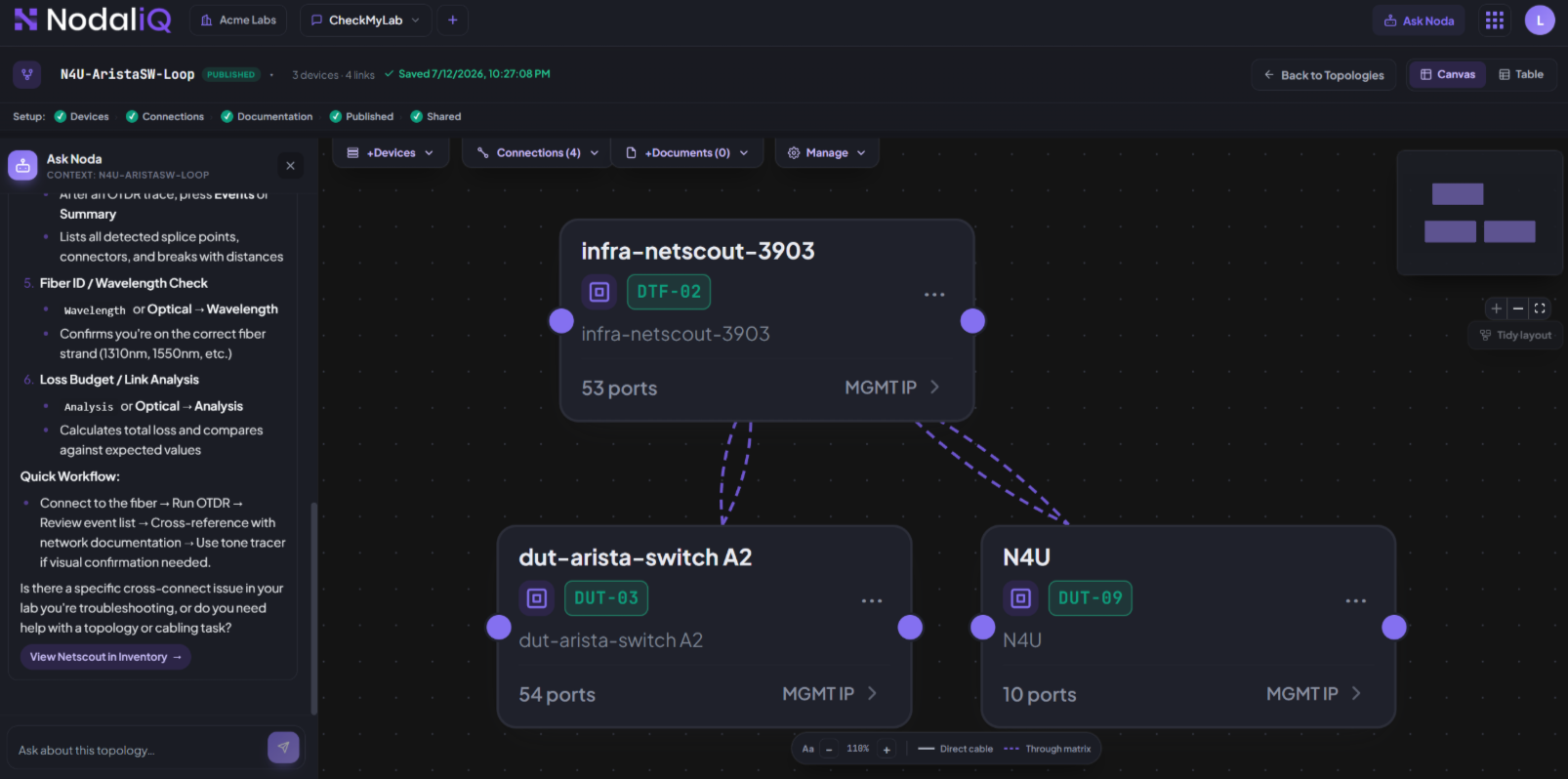Viewport: 1568px width, 779px height.
Task: Click 10 ports on N4U card
Action: pos(1039,695)
